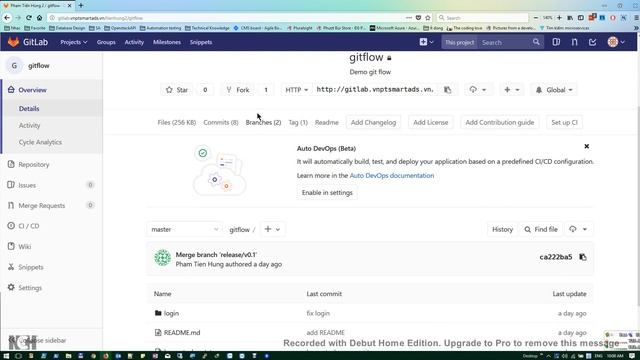Click Add Contribution guide button
The image size is (640, 360).
500,122
